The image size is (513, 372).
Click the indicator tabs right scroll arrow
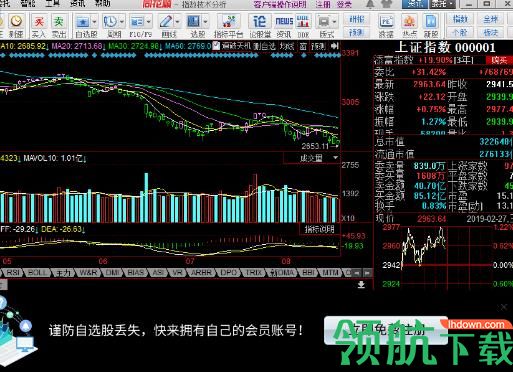(x=367, y=273)
